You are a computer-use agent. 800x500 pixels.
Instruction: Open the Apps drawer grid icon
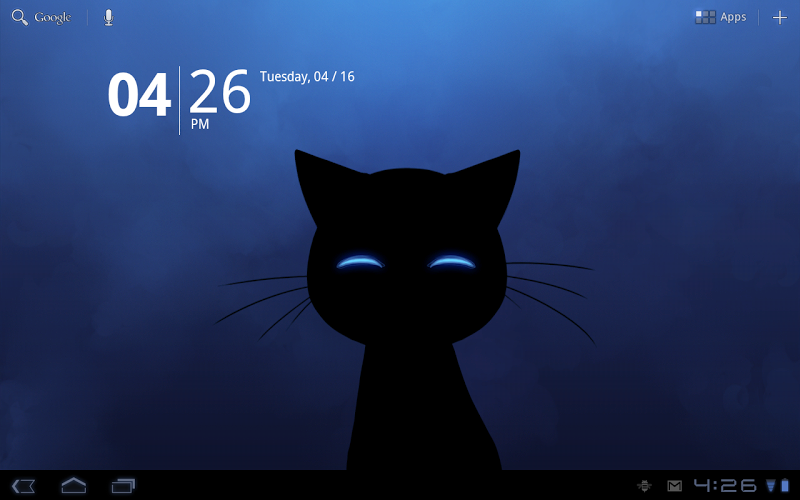click(x=705, y=17)
